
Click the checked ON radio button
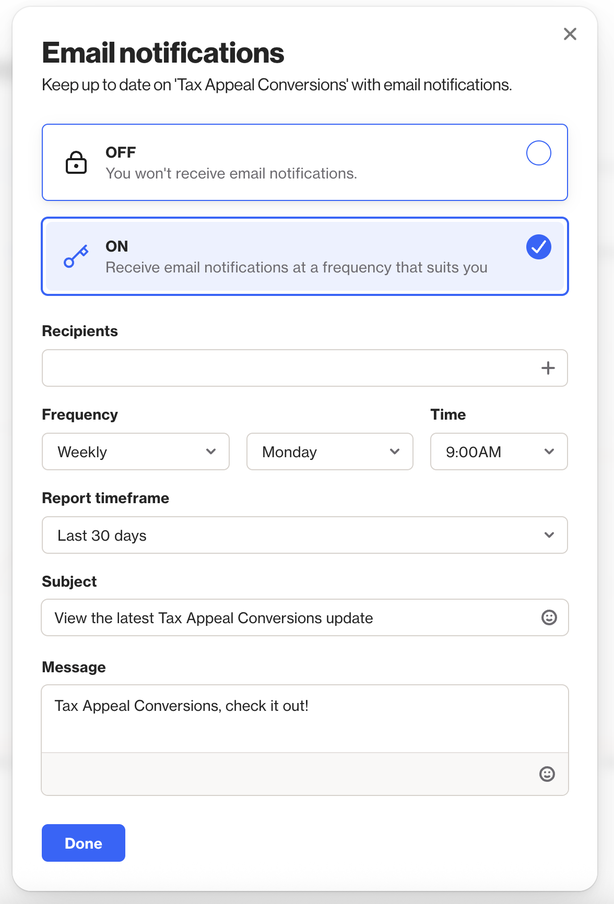[538, 247]
